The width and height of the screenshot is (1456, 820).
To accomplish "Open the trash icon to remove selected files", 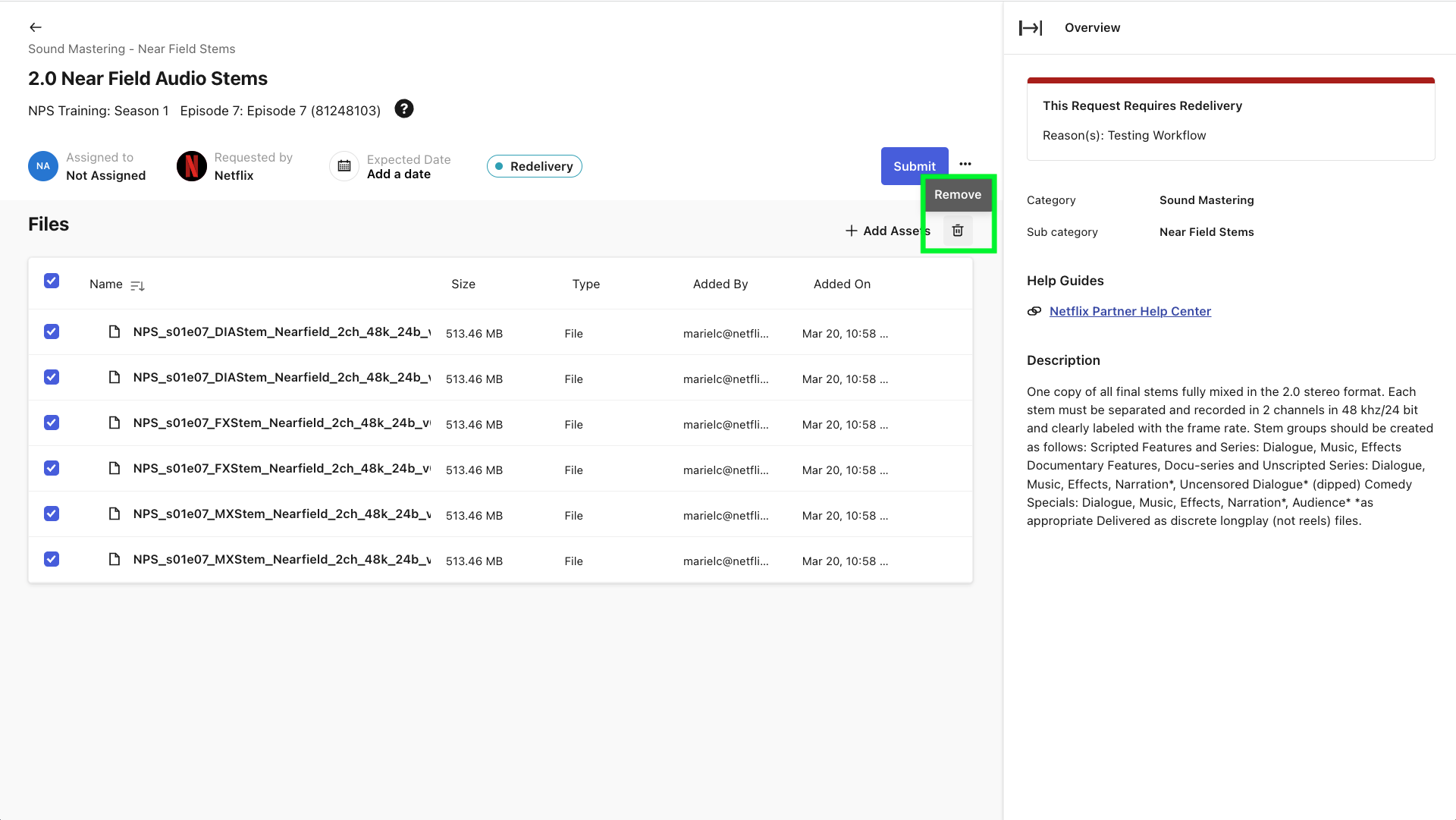I will 957,230.
